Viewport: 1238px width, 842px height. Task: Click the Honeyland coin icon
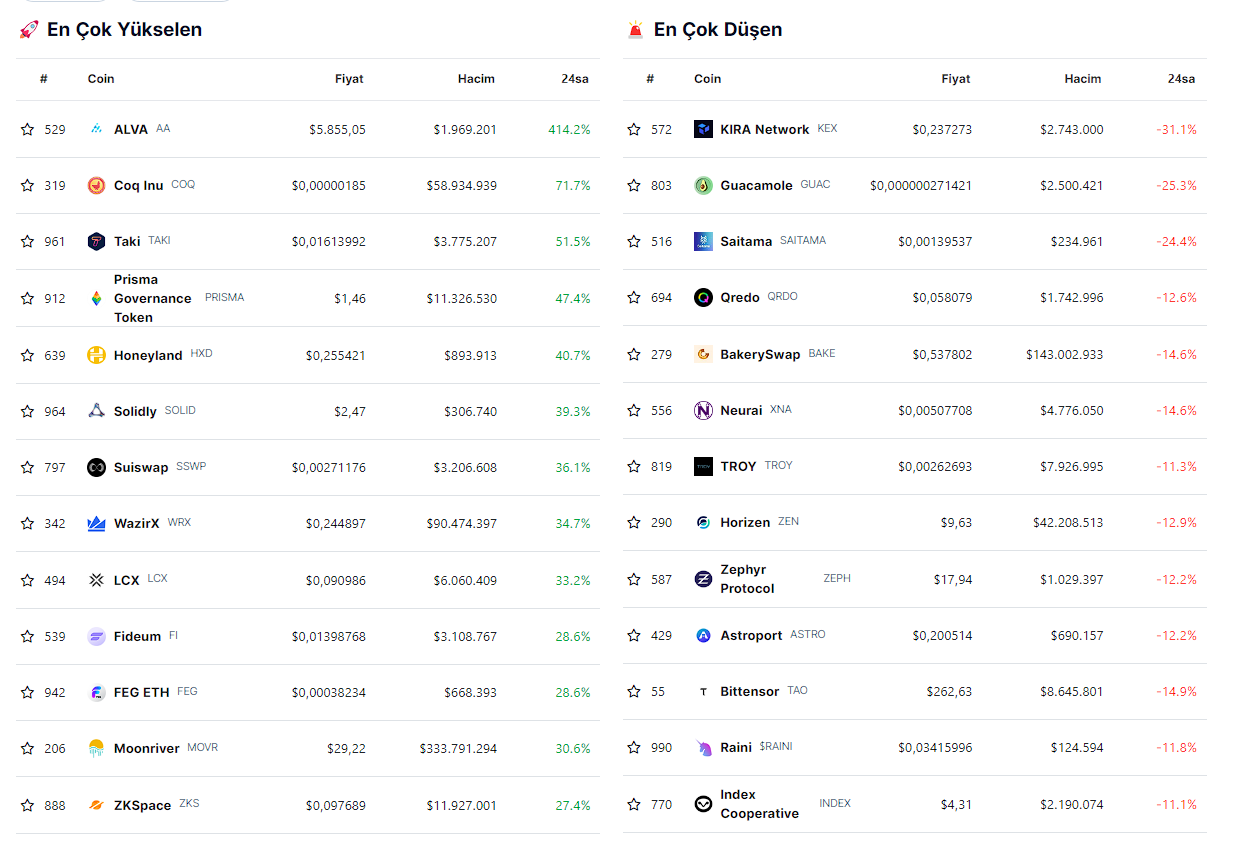pyautogui.click(x=96, y=355)
